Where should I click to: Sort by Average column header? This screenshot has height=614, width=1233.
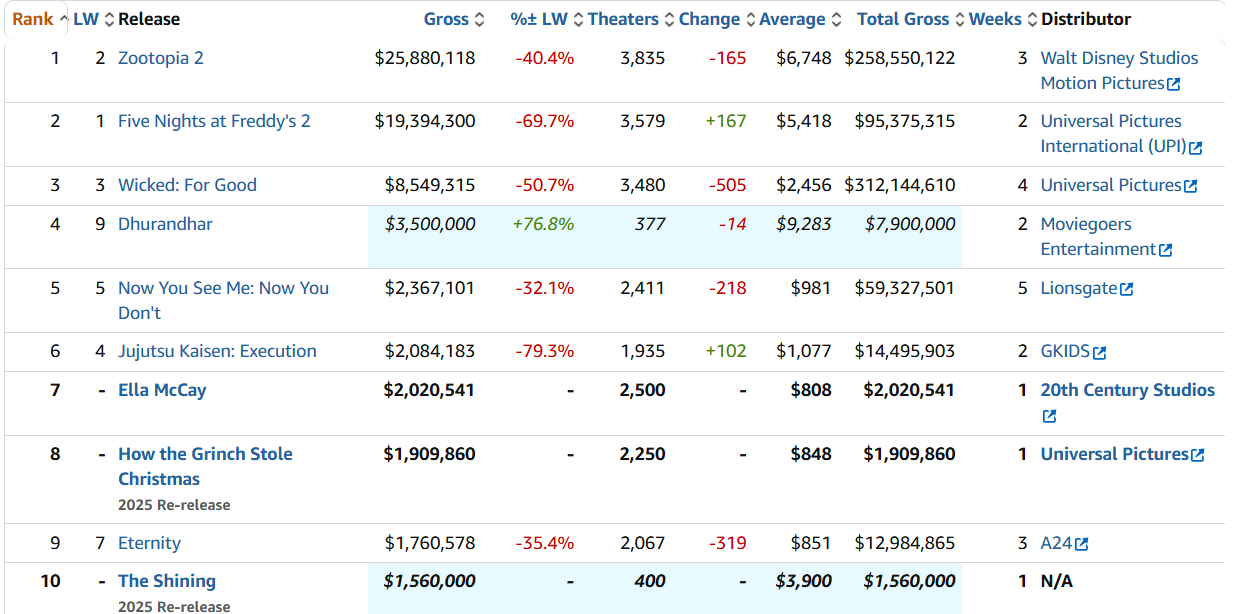pyautogui.click(x=792, y=19)
